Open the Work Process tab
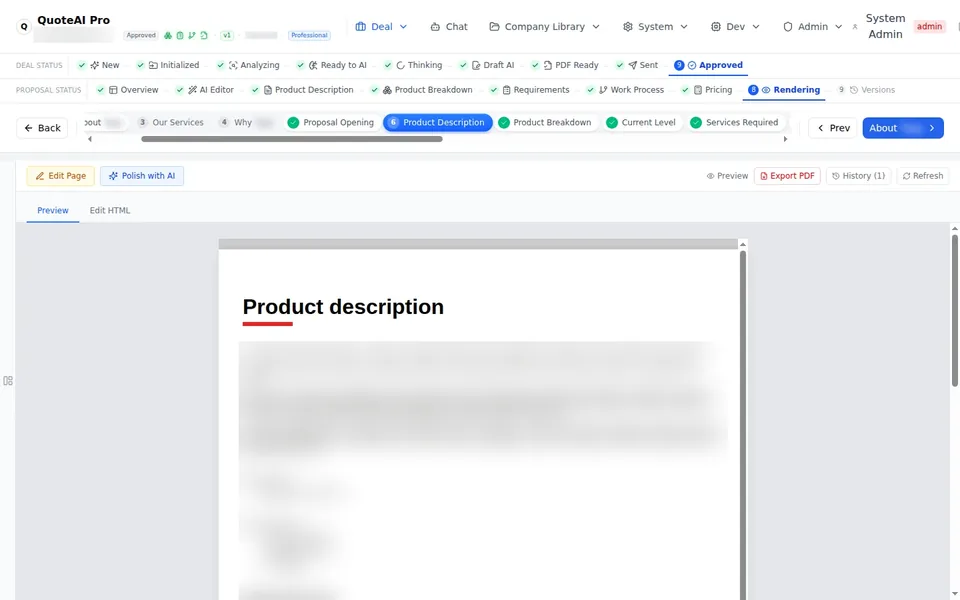The width and height of the screenshot is (960, 600). 625,90
